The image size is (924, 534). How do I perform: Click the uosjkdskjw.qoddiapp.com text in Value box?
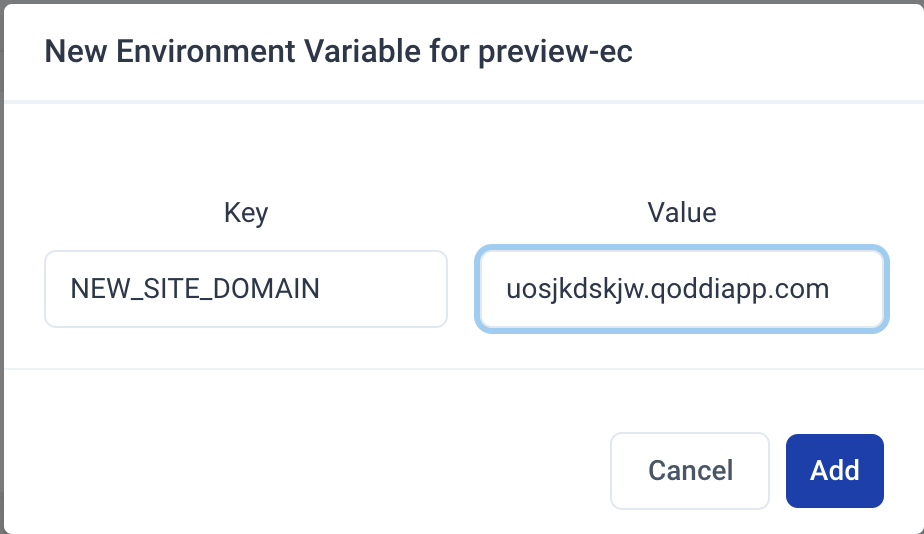pyautogui.click(x=668, y=290)
